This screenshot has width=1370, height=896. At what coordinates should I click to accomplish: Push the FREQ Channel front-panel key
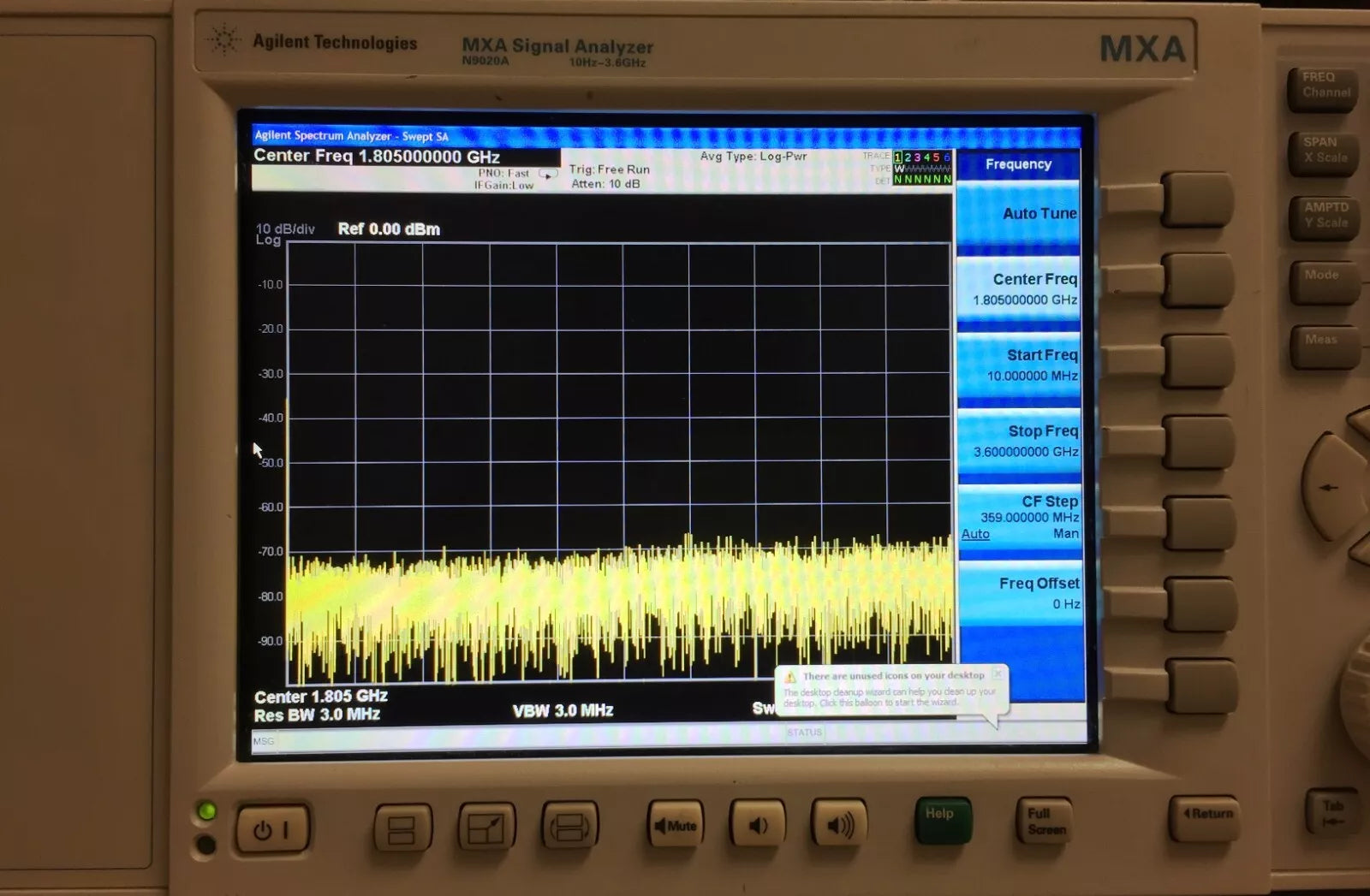point(1324,89)
